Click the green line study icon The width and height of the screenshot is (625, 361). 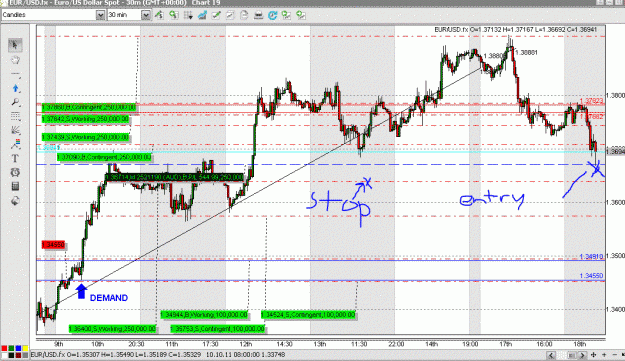point(216,15)
